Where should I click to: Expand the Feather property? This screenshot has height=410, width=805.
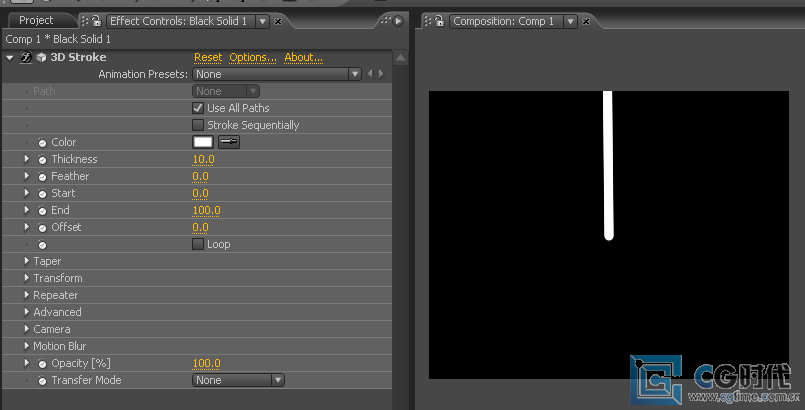tap(27, 176)
